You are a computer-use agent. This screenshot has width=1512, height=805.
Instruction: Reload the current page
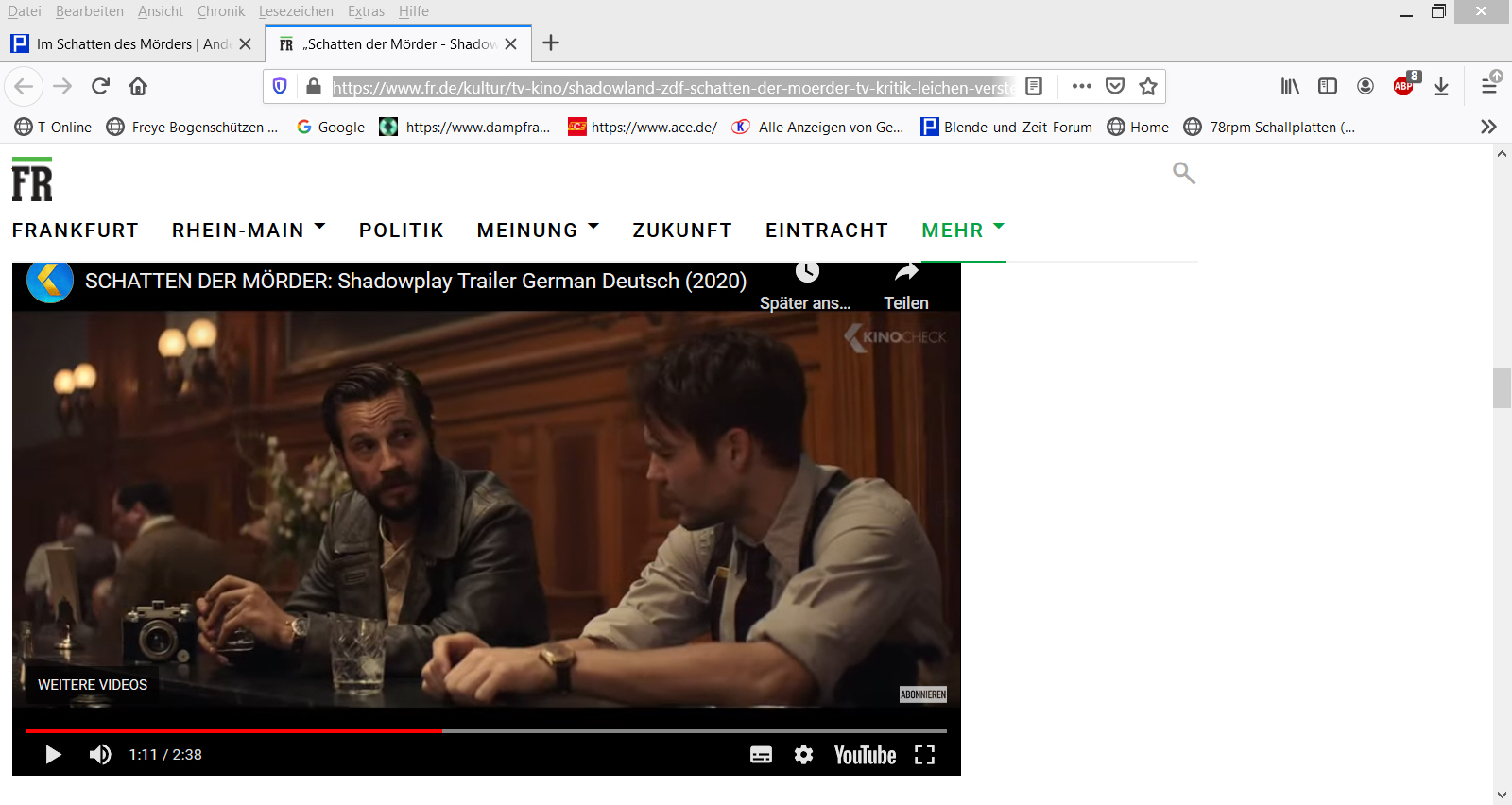(100, 87)
